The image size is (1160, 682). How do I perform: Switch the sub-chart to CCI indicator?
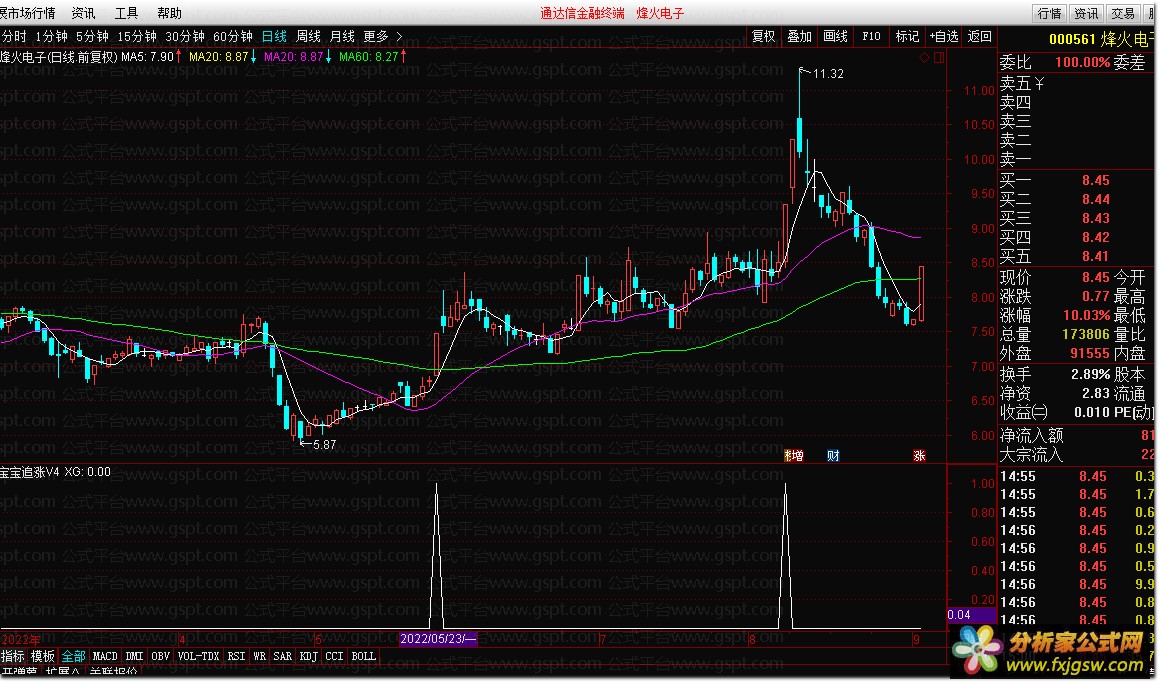click(334, 656)
